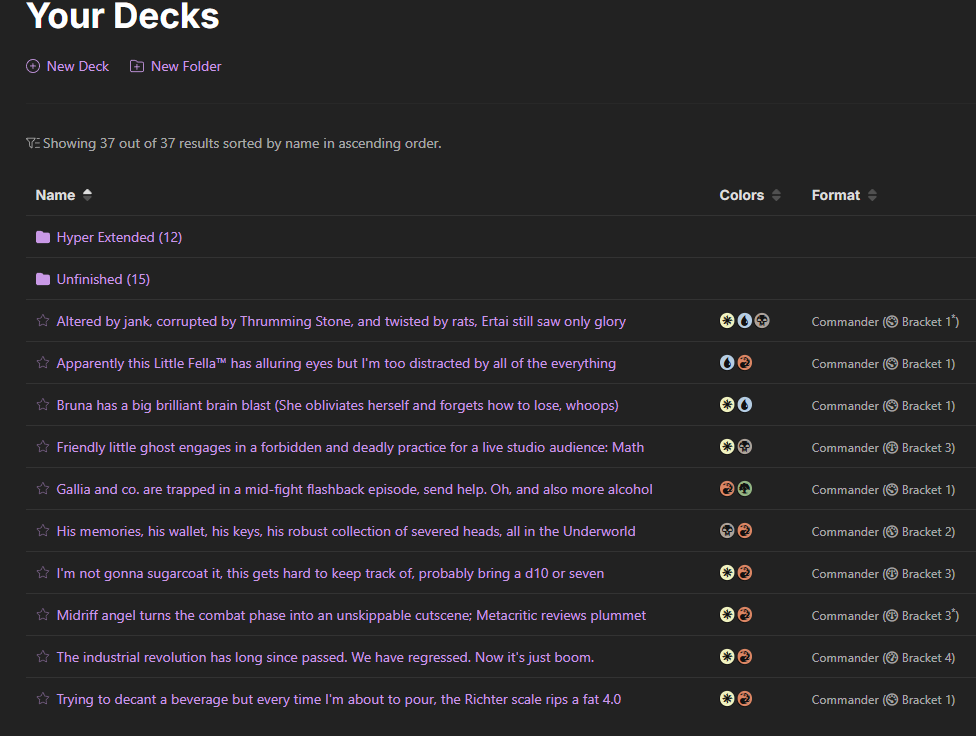Click white mana symbol in Trying to decant row
Image resolution: width=976 pixels, height=736 pixels.
pos(727,699)
